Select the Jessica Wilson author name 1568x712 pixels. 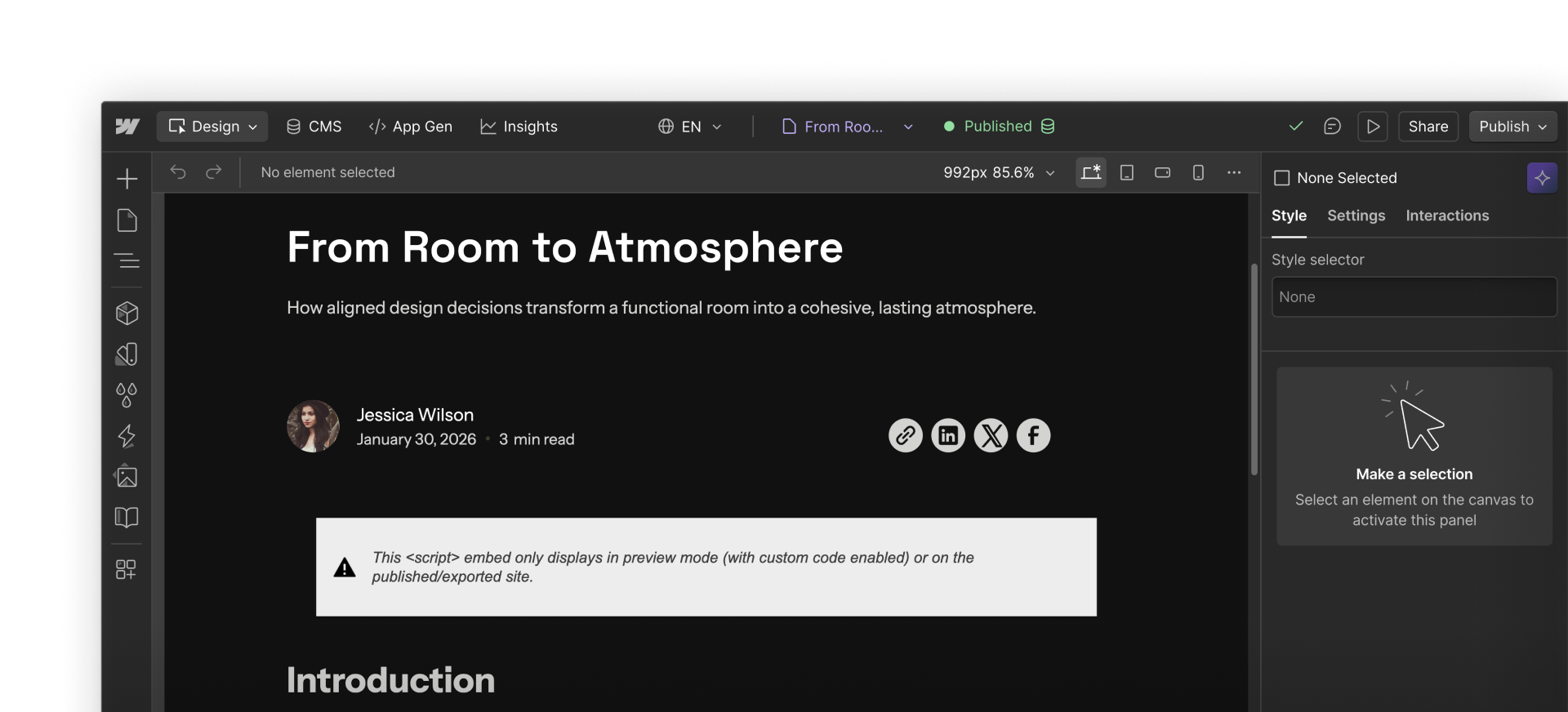click(415, 415)
